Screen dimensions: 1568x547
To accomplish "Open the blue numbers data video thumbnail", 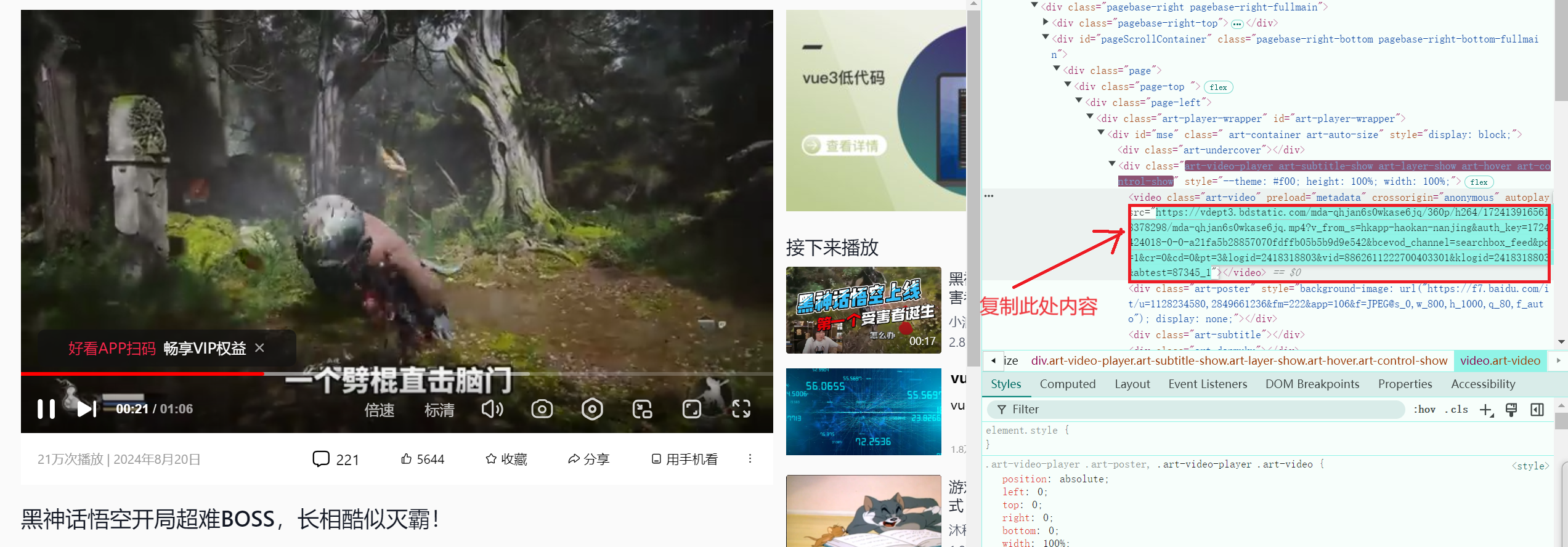I will click(x=864, y=411).
